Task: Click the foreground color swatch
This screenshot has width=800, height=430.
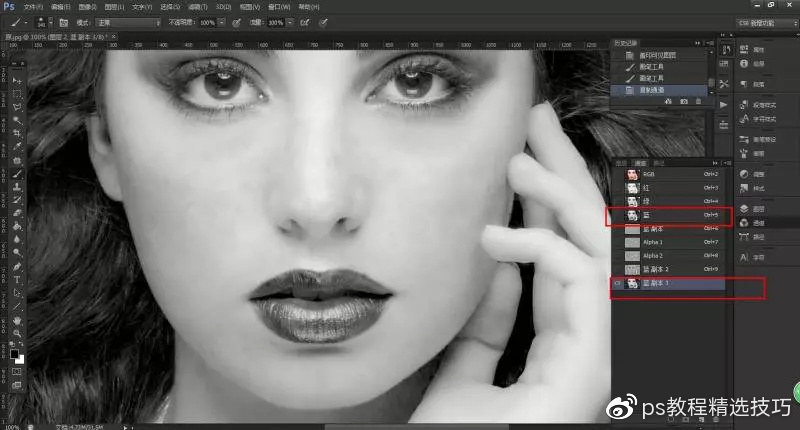Action: (15, 353)
